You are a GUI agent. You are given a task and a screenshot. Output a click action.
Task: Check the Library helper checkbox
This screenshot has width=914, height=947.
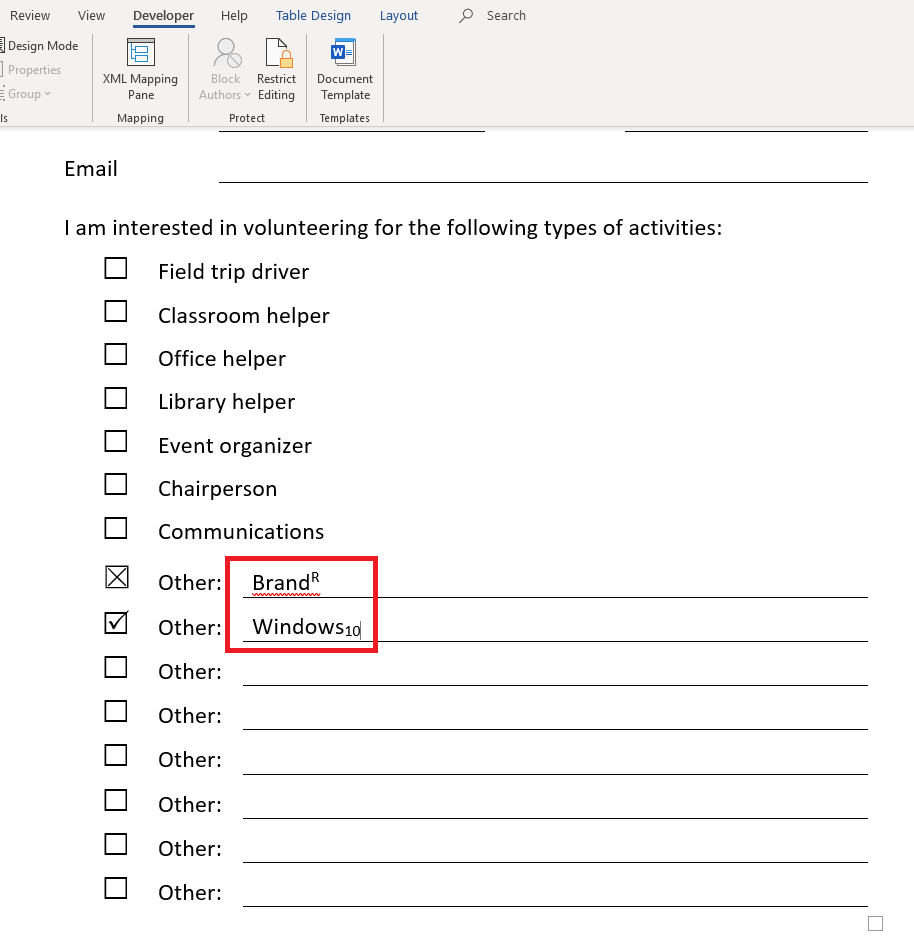click(115, 399)
